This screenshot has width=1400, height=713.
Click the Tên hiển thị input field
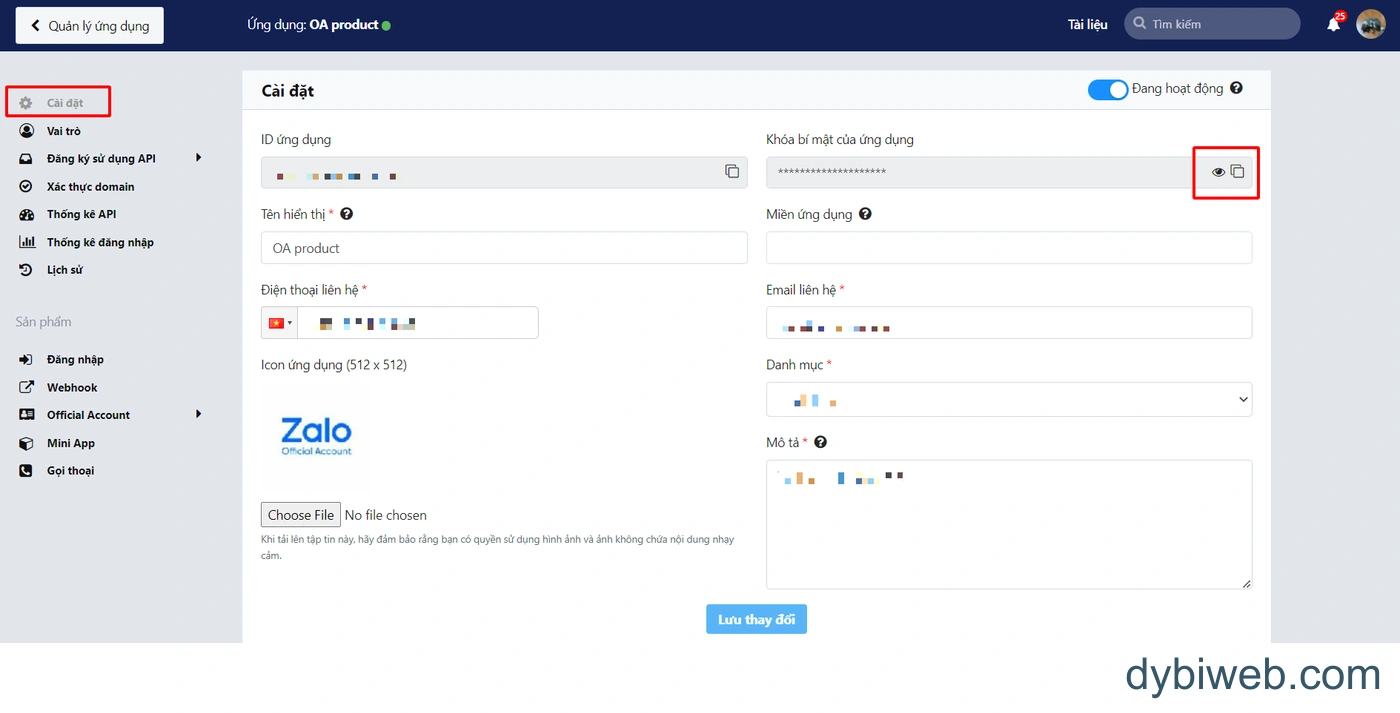pos(504,248)
